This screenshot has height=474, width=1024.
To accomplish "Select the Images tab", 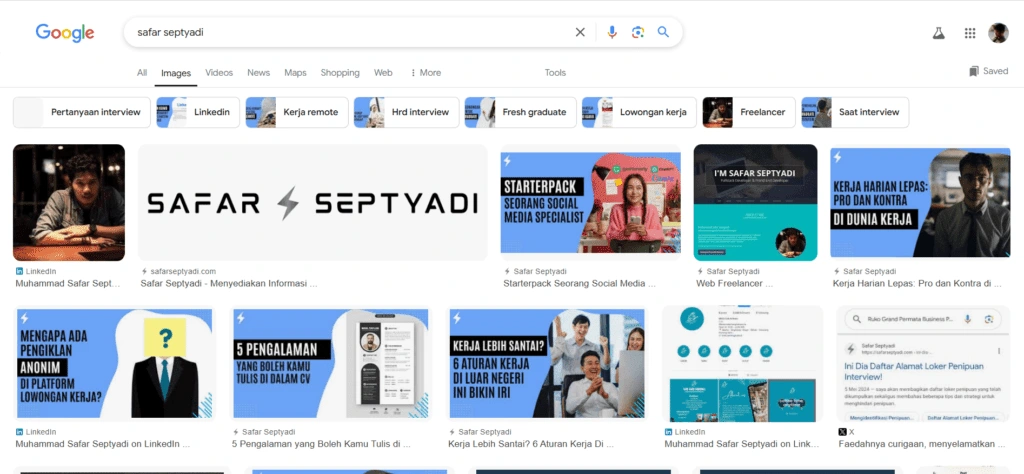I will coord(176,73).
